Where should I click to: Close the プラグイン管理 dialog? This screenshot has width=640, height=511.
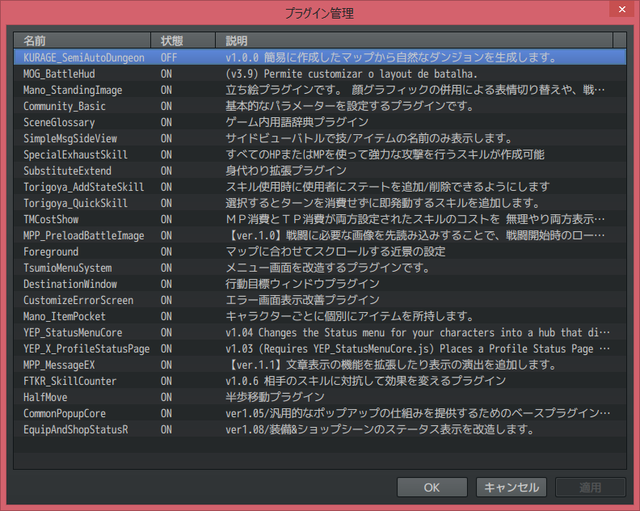coord(622,9)
